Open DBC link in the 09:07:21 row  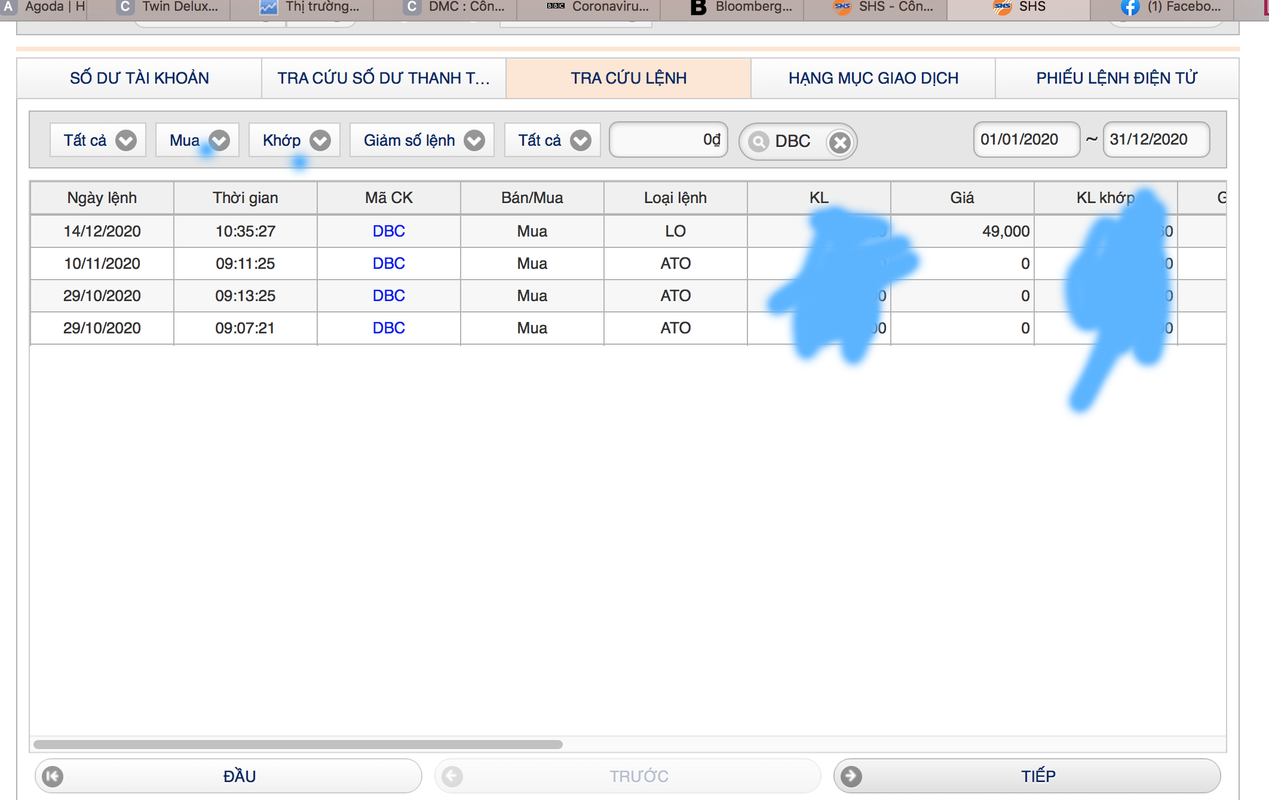(x=389, y=327)
